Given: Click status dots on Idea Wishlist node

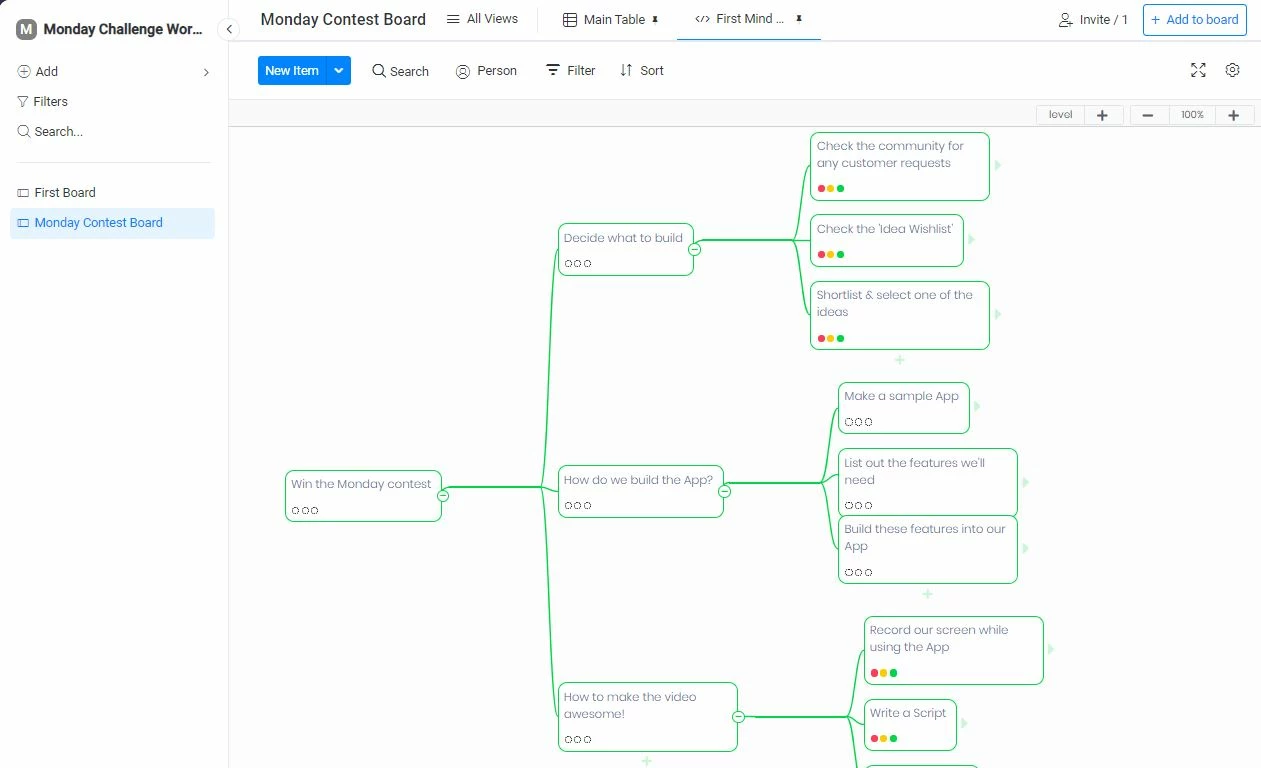Looking at the screenshot, I should [x=831, y=255].
